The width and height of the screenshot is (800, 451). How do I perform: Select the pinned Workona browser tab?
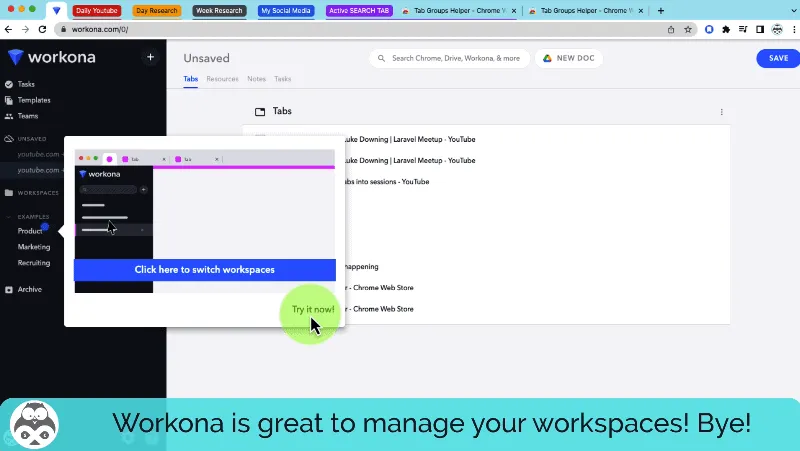point(56,10)
